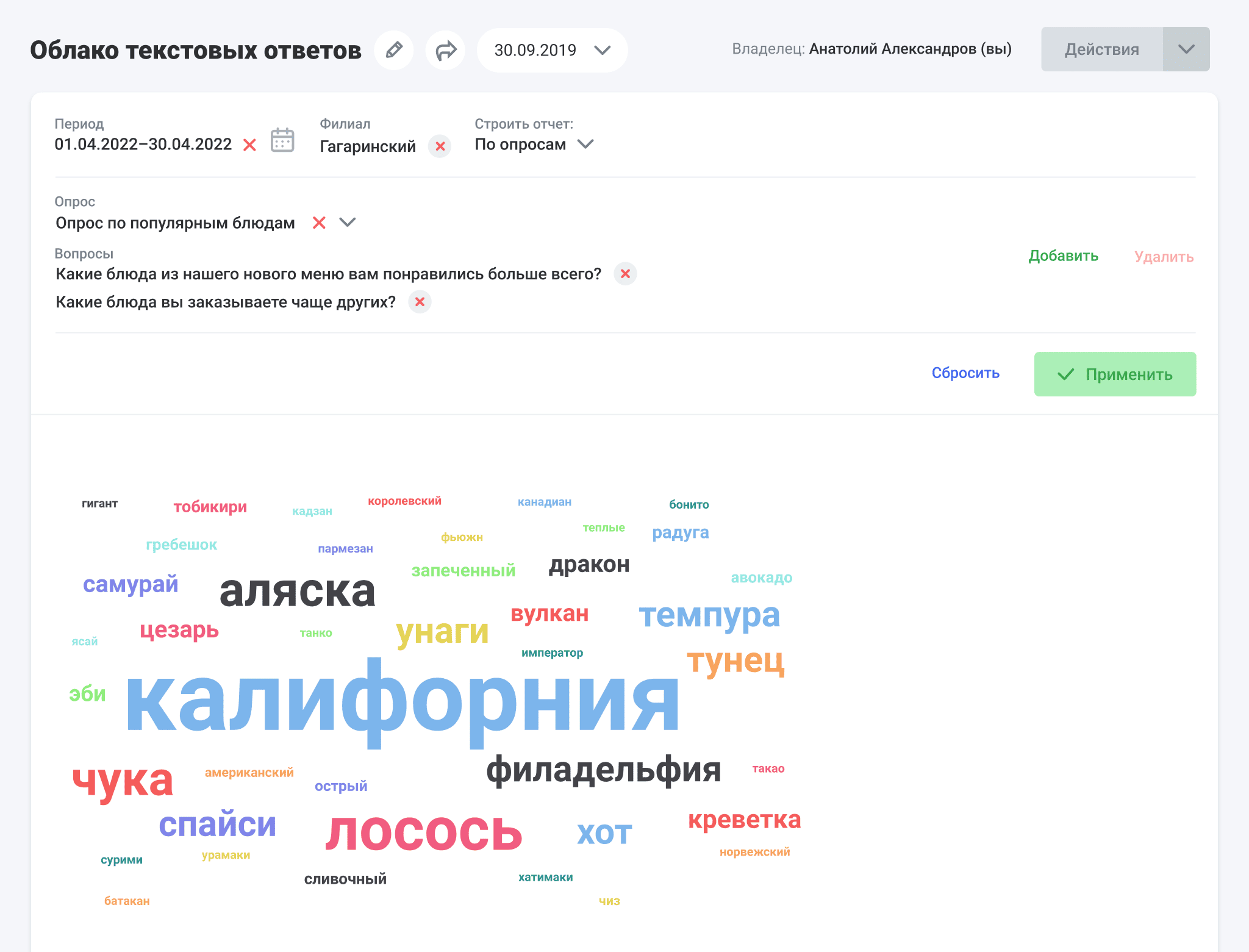The height and width of the screenshot is (952, 1249).
Task: Click the Сбросить link
Action: coord(965,373)
